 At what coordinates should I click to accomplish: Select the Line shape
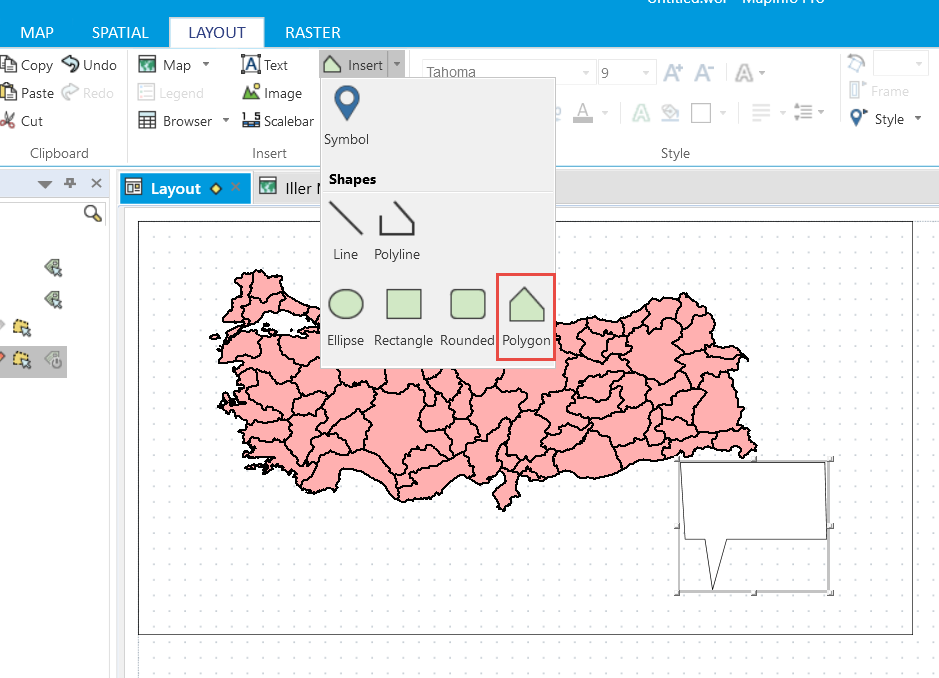click(346, 231)
